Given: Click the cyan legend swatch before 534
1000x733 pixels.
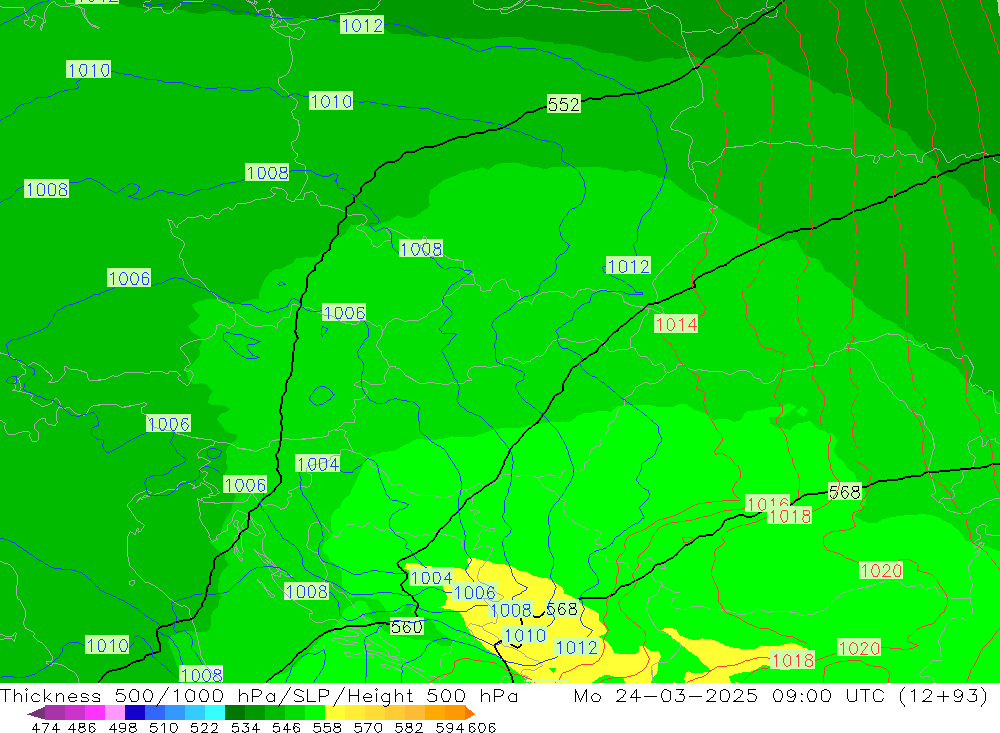Looking at the screenshot, I should [215, 713].
